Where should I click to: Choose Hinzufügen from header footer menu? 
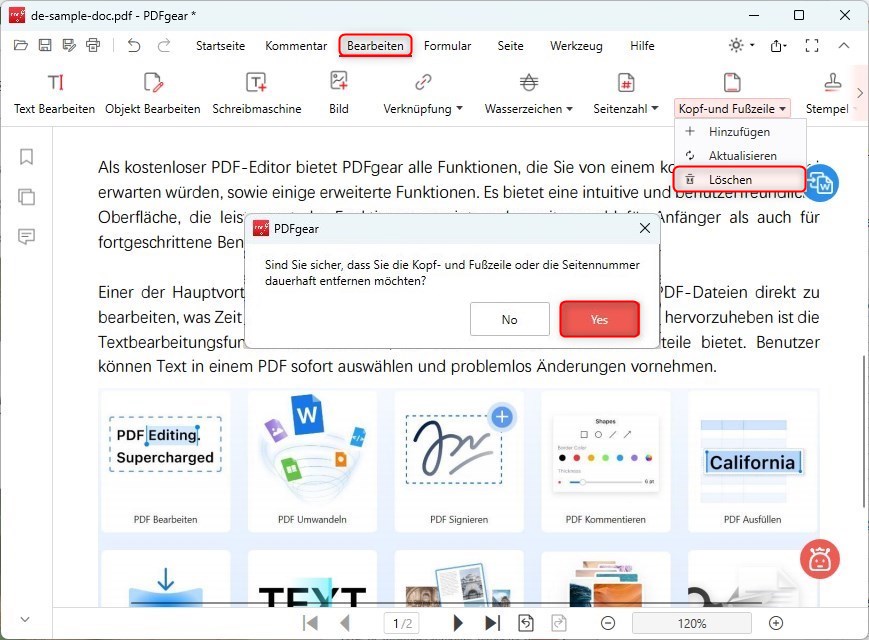pyautogui.click(x=740, y=132)
